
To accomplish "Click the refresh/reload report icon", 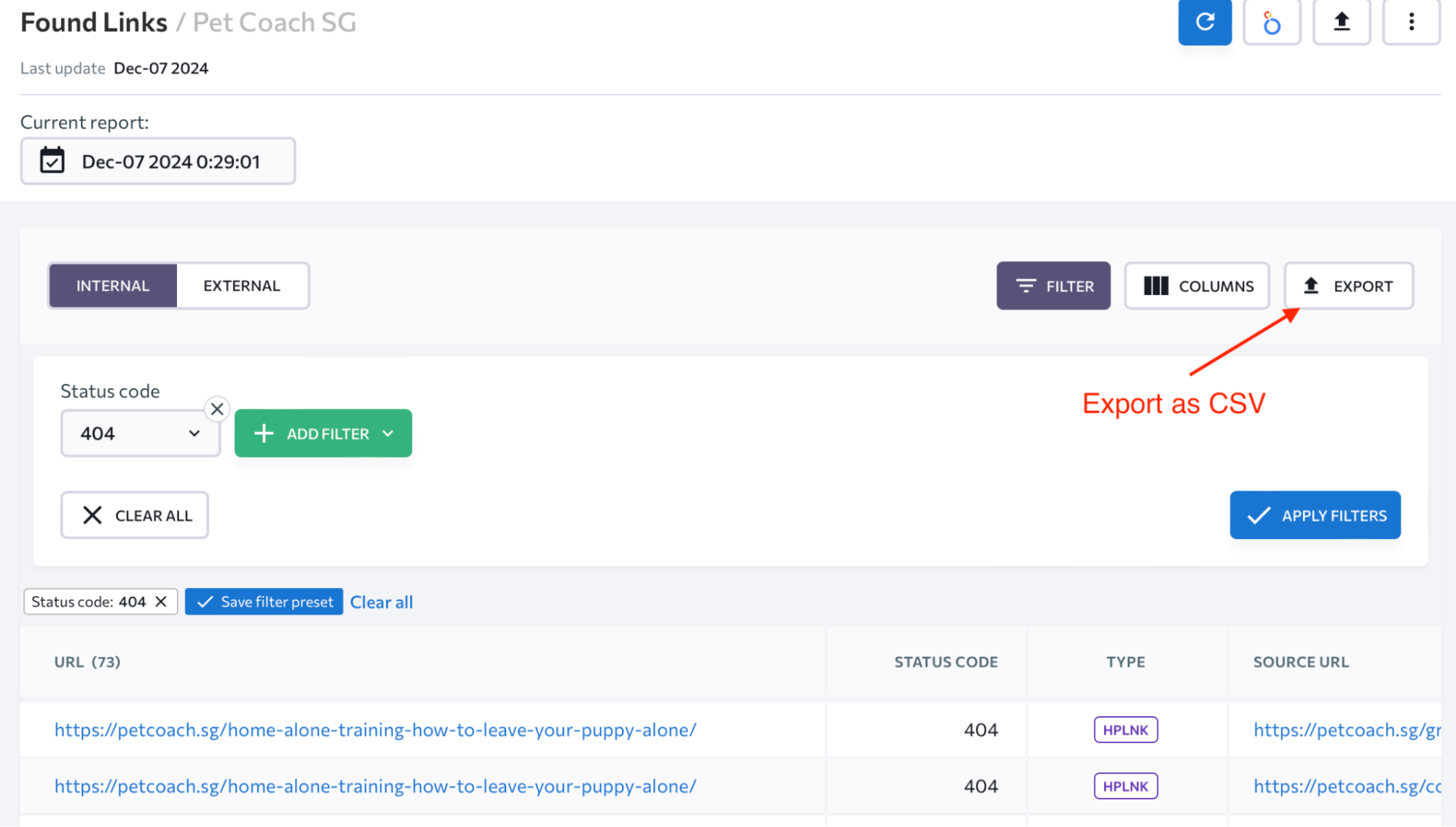I will pyautogui.click(x=1204, y=22).
